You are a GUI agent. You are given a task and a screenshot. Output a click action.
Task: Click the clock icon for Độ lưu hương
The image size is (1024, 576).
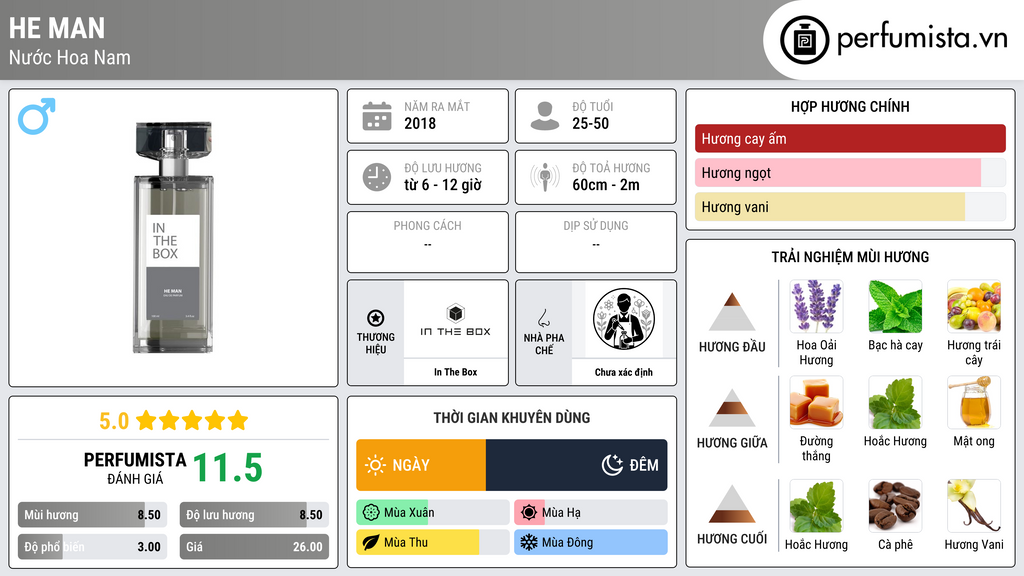pos(377,177)
